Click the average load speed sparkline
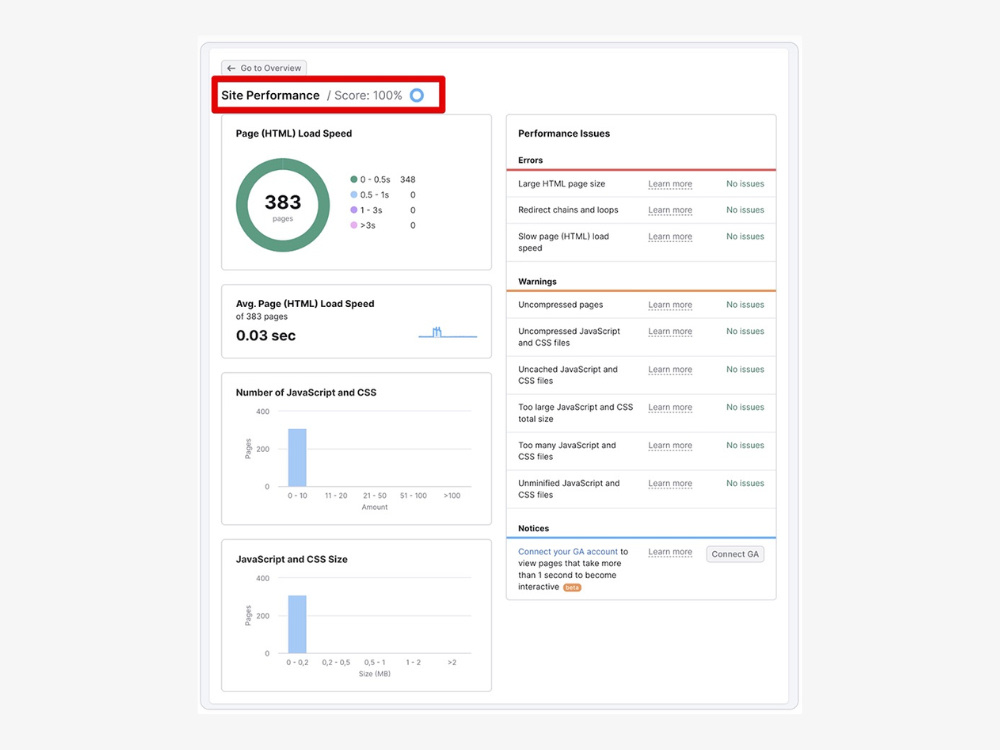 [447, 332]
